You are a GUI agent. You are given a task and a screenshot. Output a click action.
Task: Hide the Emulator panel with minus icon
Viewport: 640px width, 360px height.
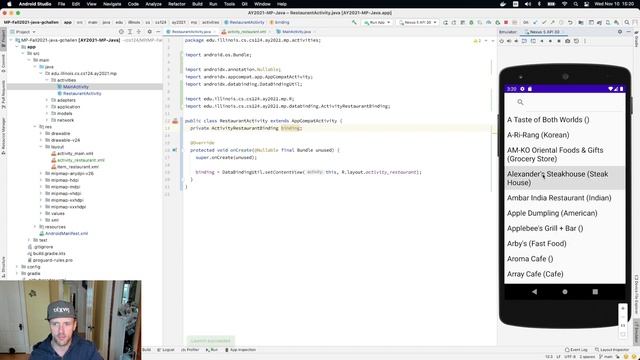click(629, 32)
